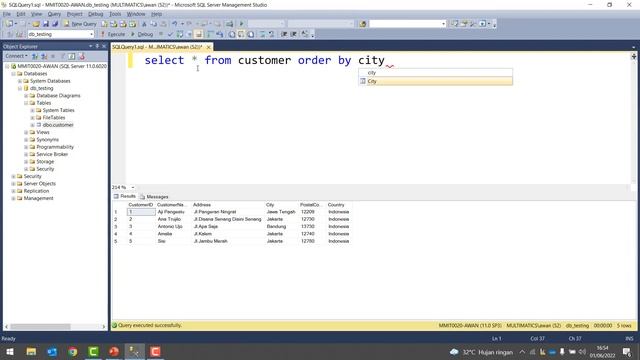The height and width of the screenshot is (360, 640).
Task: Click the Increase Indent icon
Action: click(x=293, y=34)
